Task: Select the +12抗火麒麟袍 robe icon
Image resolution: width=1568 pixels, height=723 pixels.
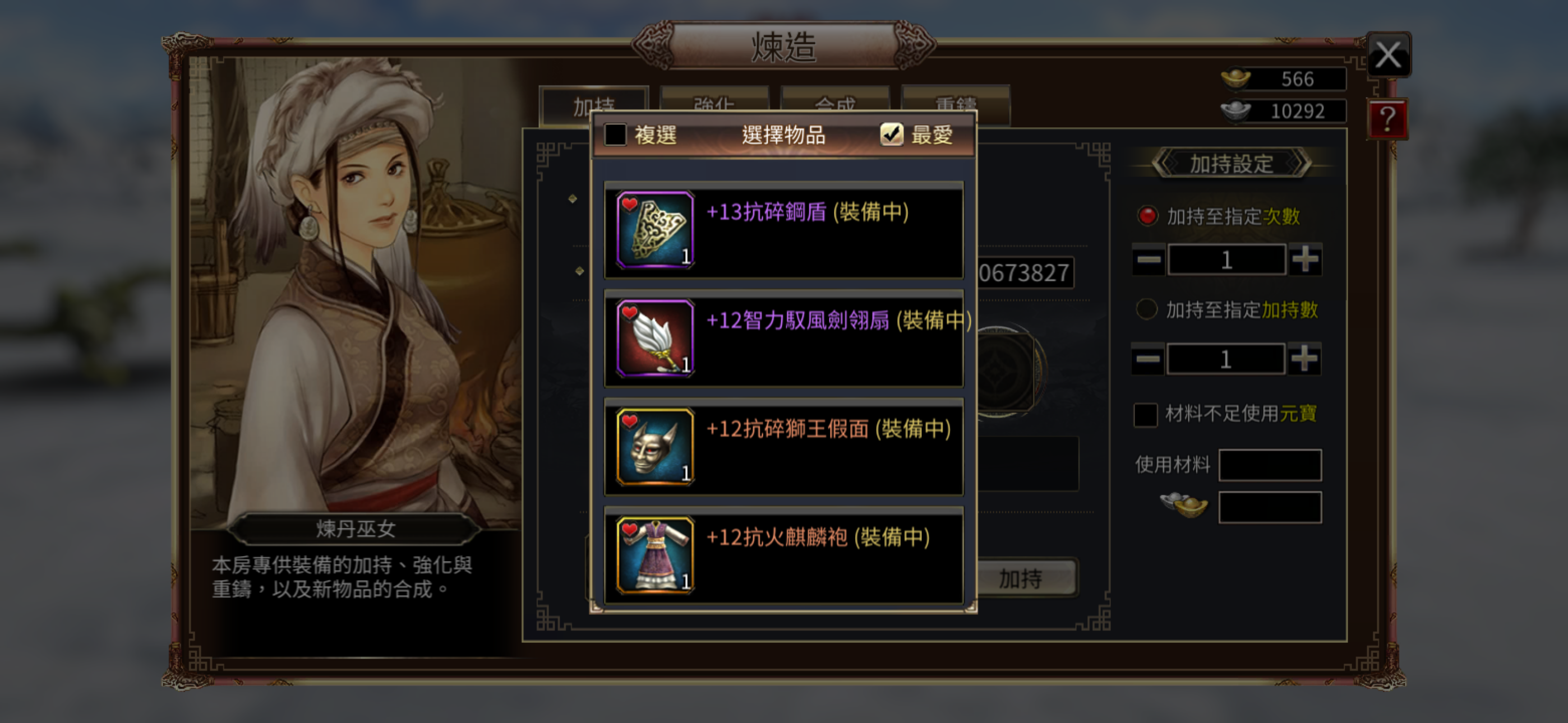Action: [x=655, y=555]
